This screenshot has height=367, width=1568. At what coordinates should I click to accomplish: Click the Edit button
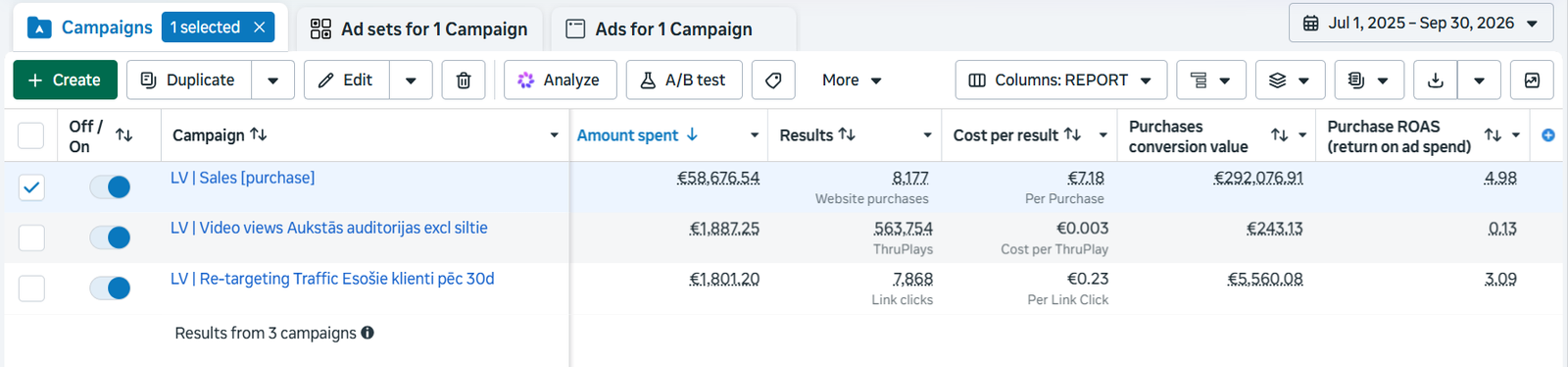pyautogui.click(x=347, y=80)
